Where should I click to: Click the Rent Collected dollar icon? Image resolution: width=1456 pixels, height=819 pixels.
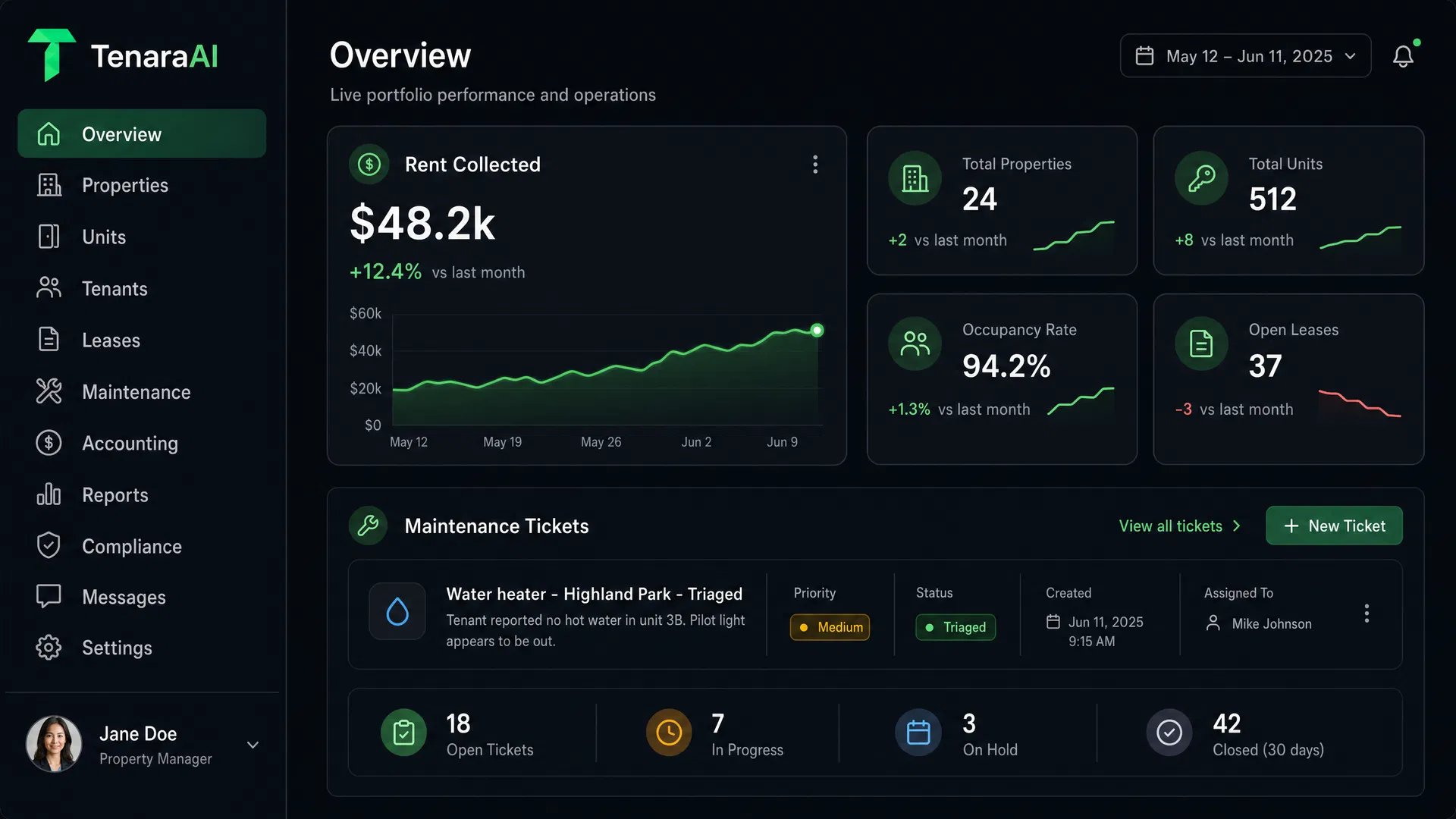tap(369, 164)
